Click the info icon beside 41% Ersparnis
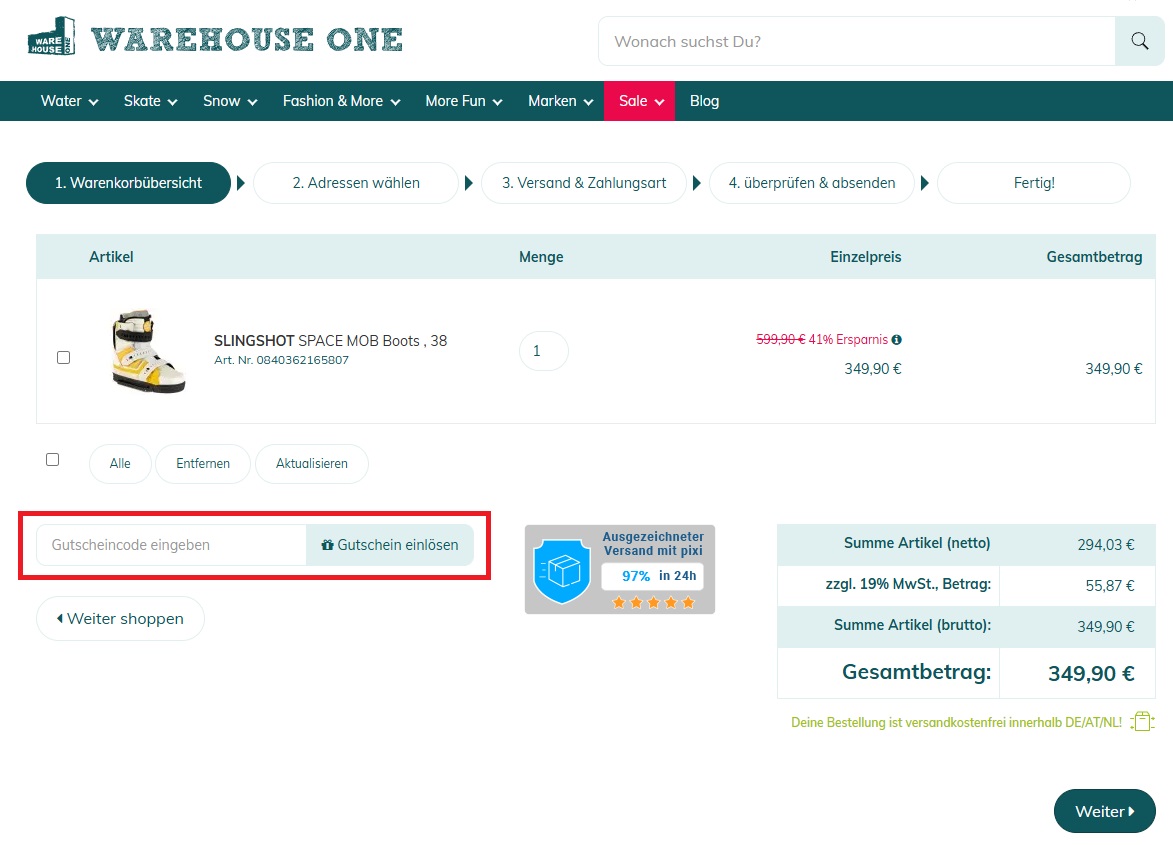 (x=896, y=339)
